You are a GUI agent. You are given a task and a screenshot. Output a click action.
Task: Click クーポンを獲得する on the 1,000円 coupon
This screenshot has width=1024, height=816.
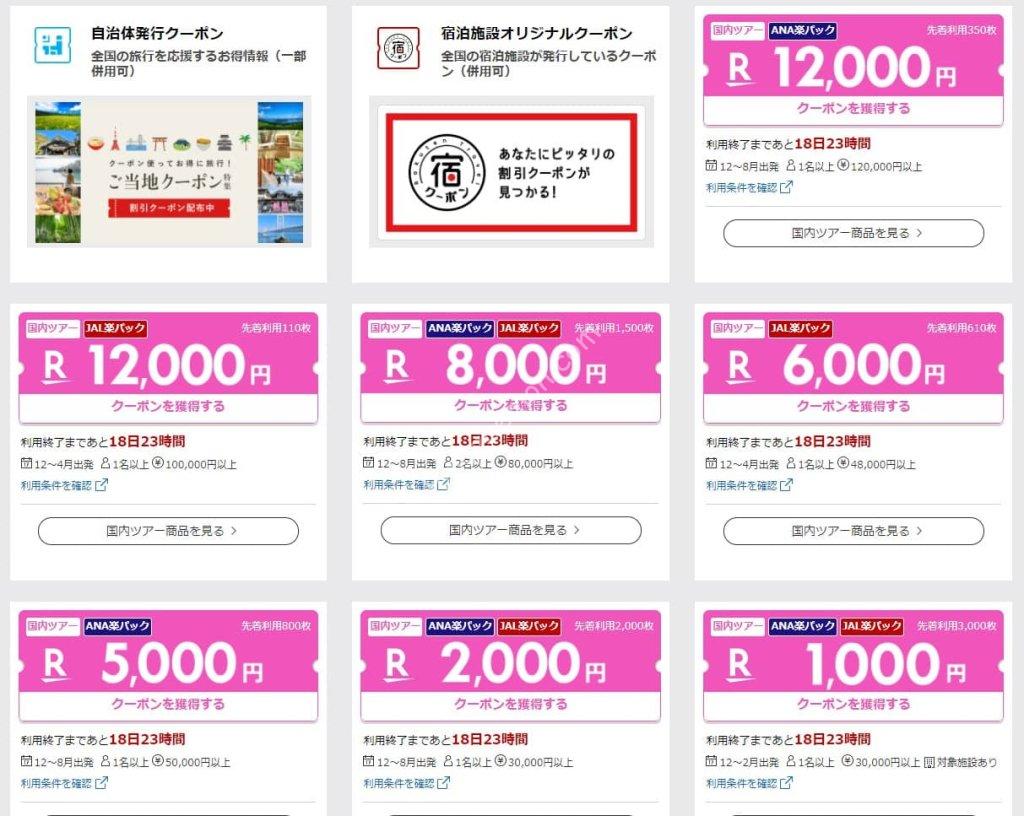coord(853,704)
